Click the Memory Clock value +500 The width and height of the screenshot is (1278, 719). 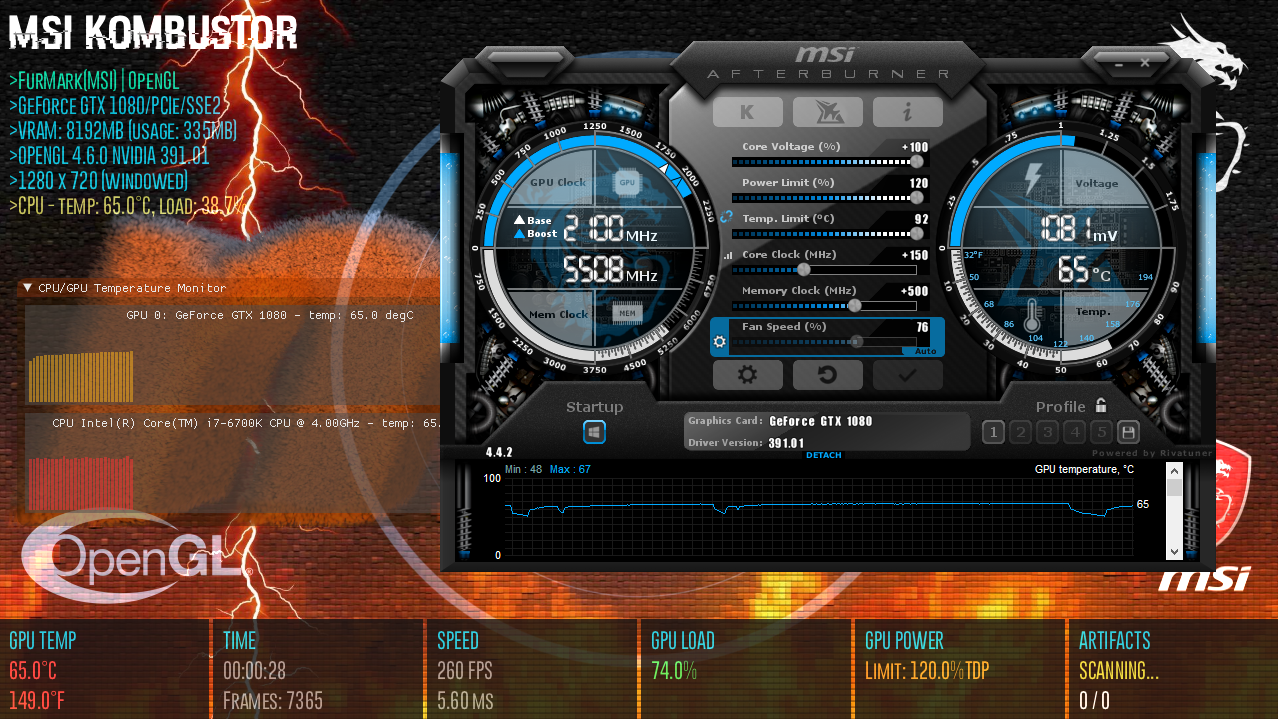coord(915,291)
